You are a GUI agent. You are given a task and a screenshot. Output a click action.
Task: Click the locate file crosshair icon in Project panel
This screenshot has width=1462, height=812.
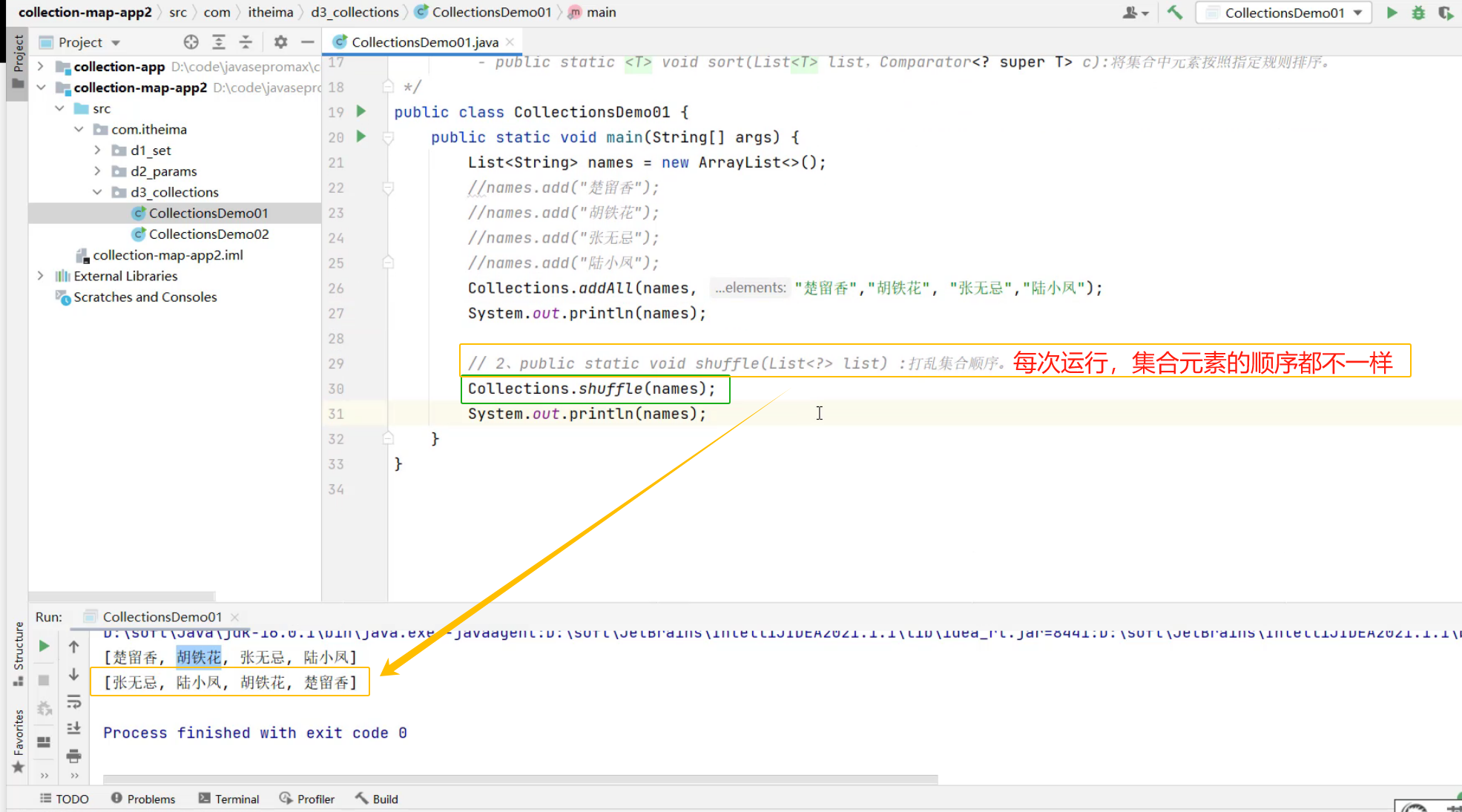point(191,42)
